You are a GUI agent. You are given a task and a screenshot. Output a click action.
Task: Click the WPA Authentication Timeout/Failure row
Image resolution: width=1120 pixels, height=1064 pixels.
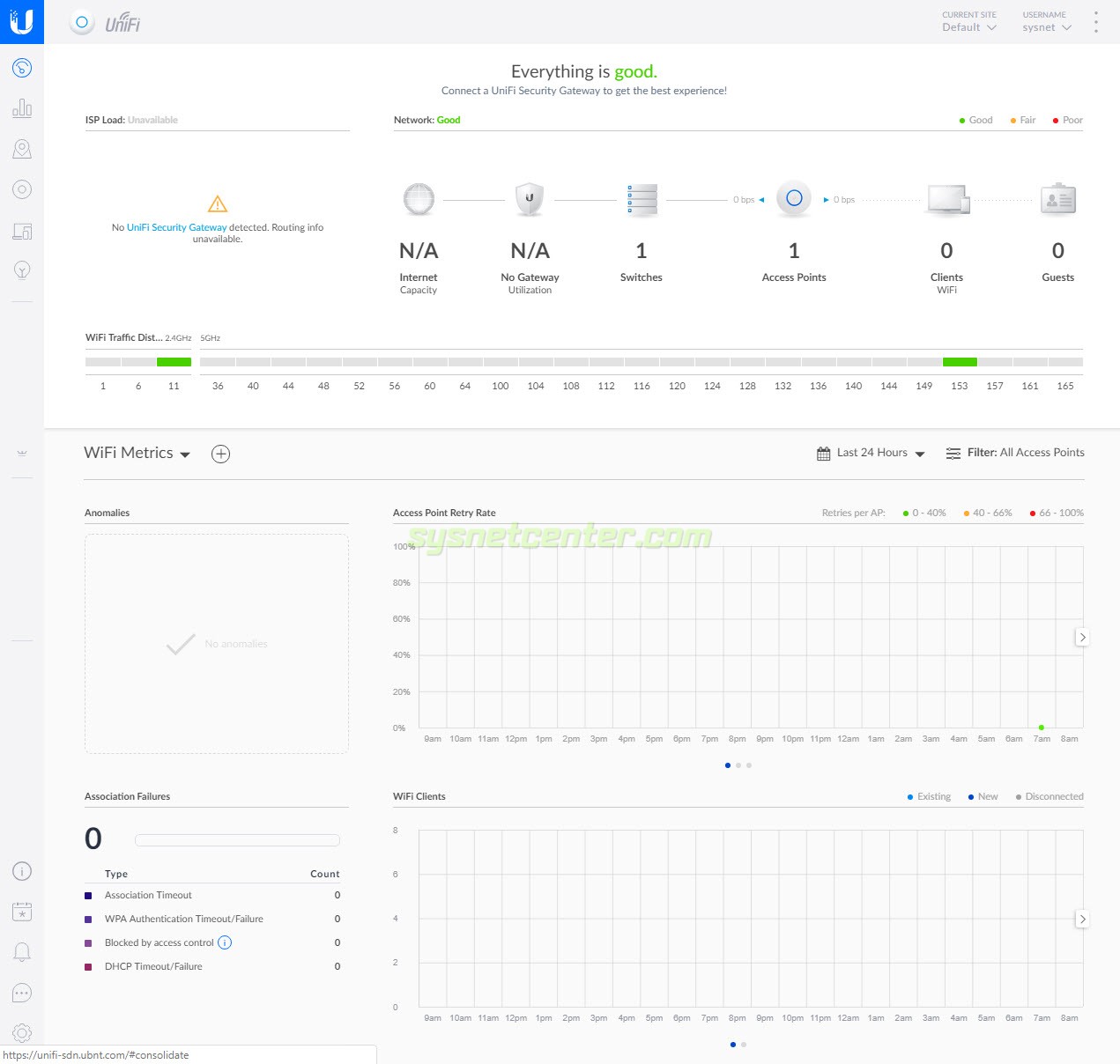point(212,919)
